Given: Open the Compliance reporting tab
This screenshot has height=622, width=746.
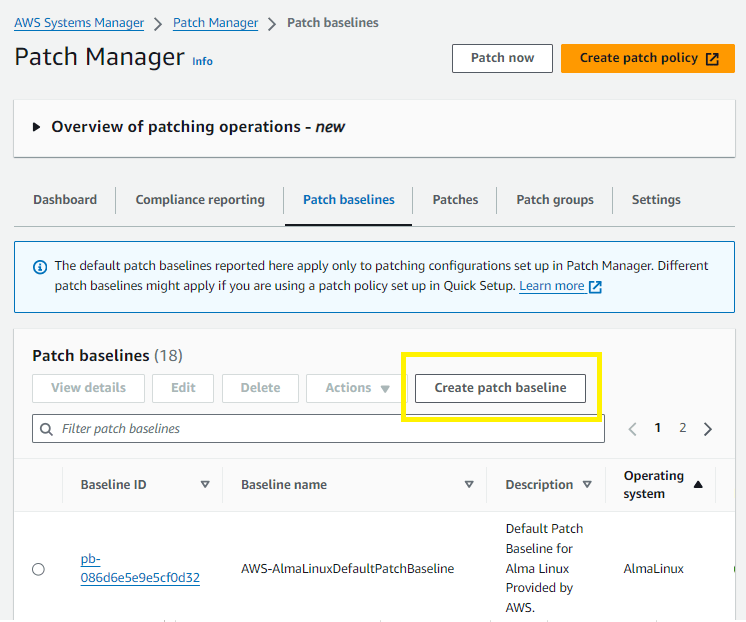Looking at the screenshot, I should [x=200, y=200].
